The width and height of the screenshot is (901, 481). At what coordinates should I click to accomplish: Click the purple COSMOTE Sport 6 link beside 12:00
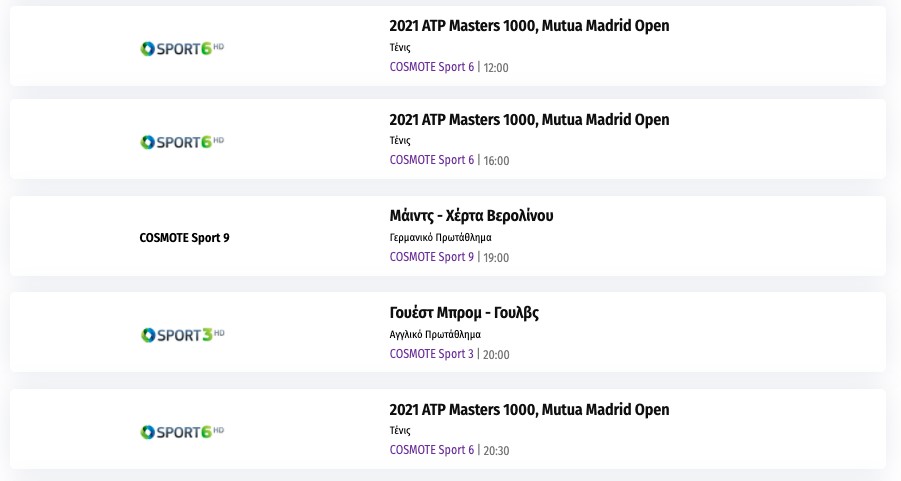tap(432, 67)
